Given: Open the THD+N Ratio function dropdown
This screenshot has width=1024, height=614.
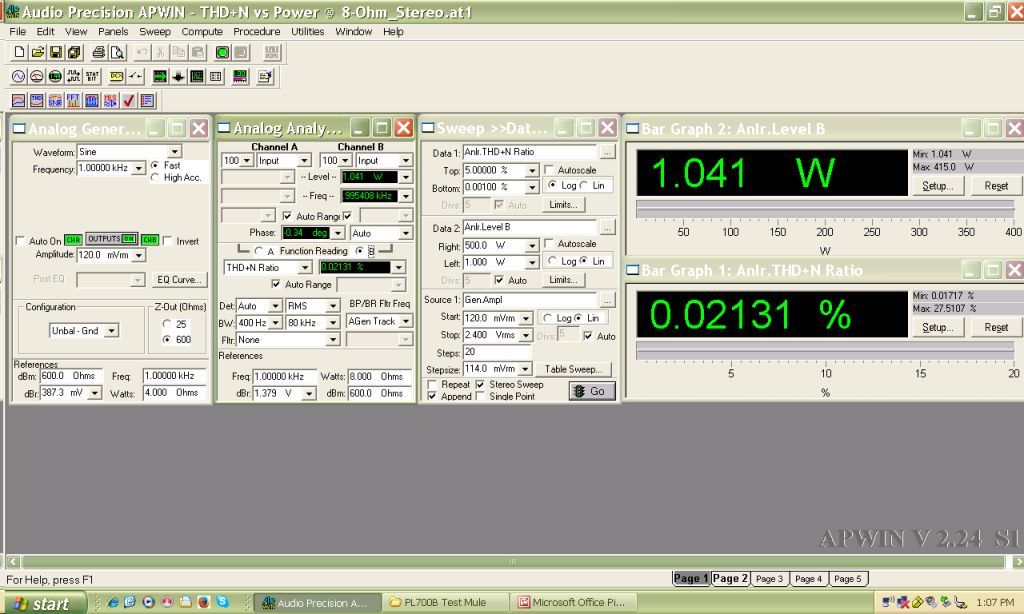Looking at the screenshot, I should [x=304, y=268].
